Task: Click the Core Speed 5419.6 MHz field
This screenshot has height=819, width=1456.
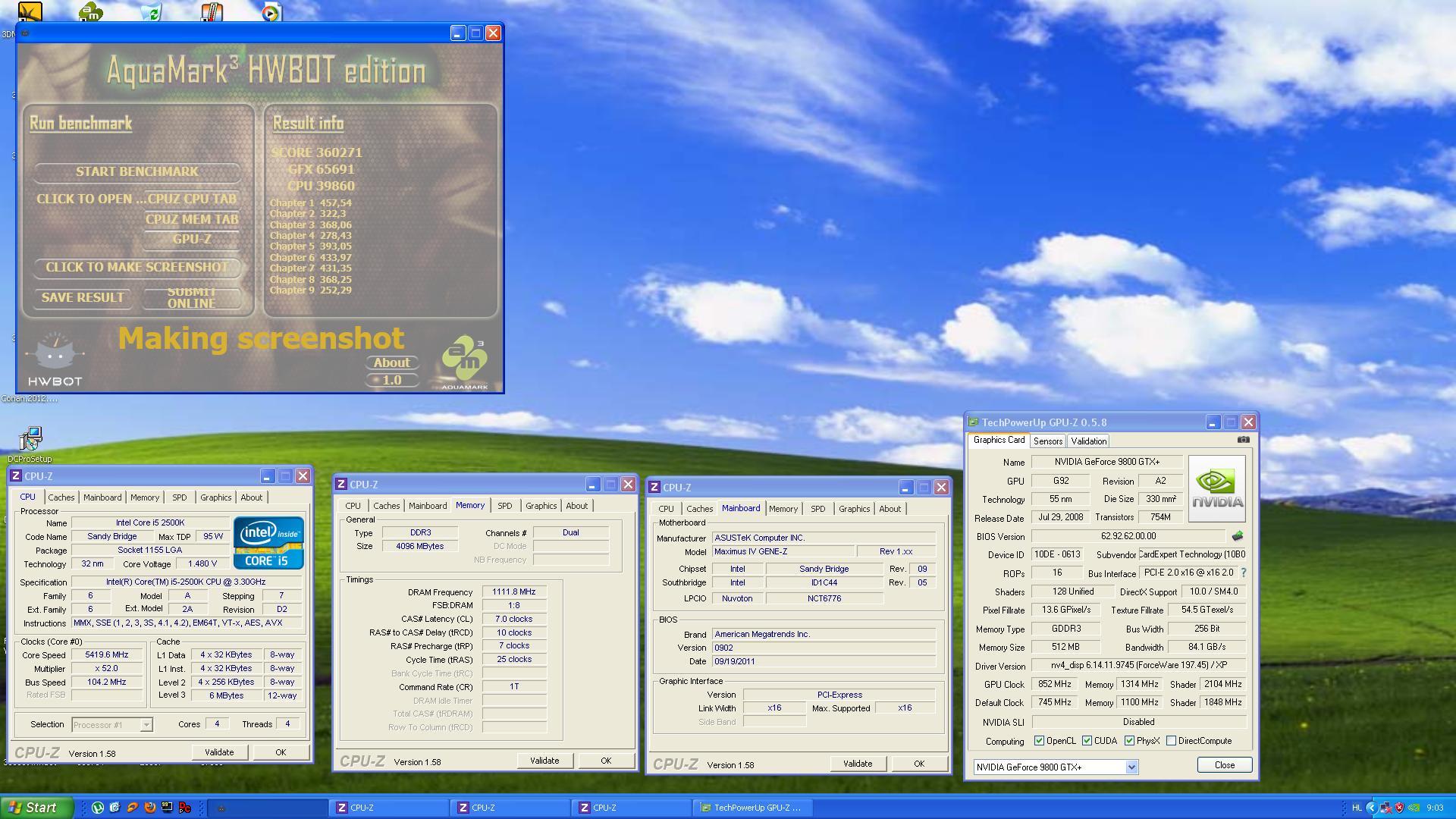Action: (x=106, y=654)
